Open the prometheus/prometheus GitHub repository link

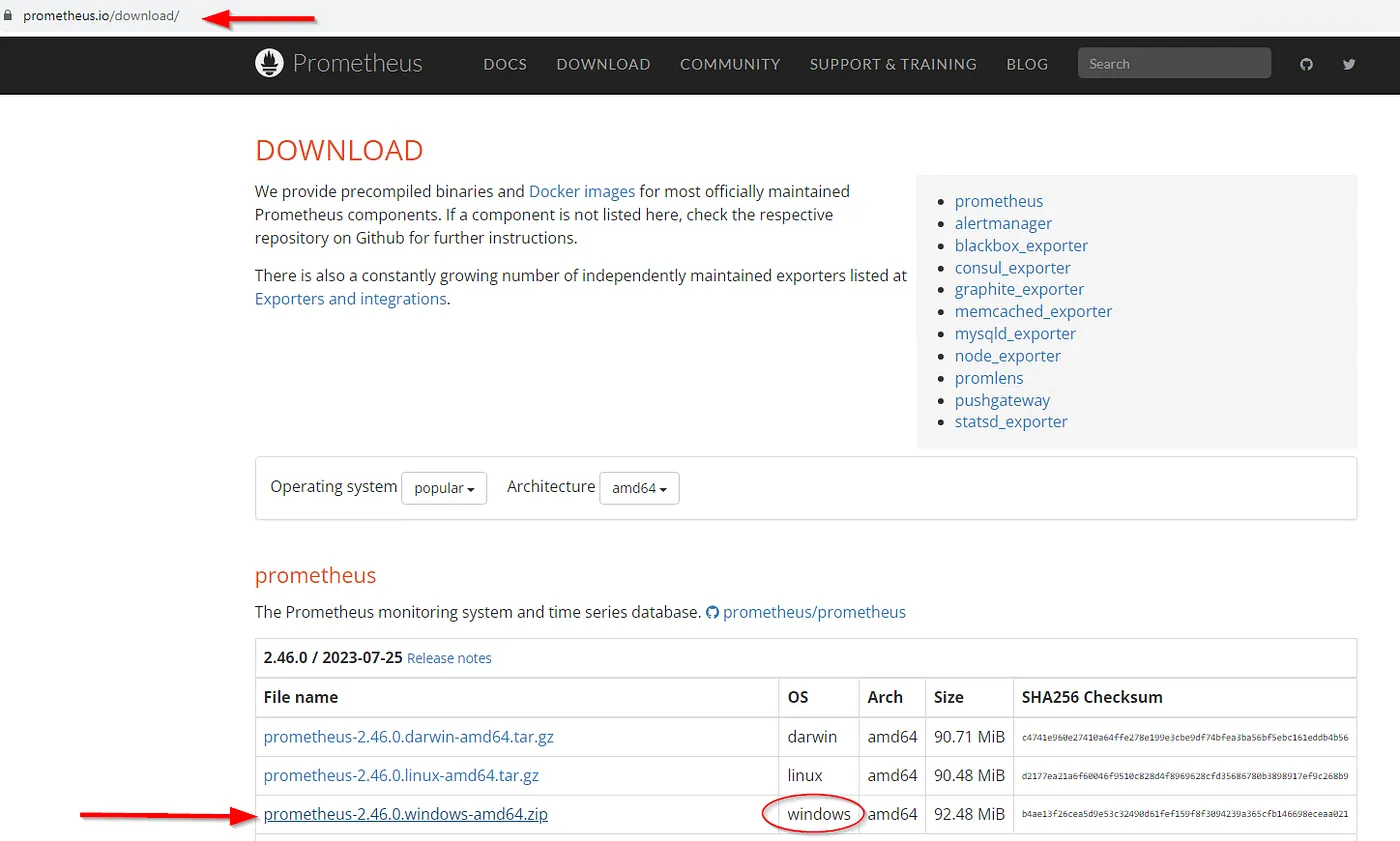click(813, 612)
